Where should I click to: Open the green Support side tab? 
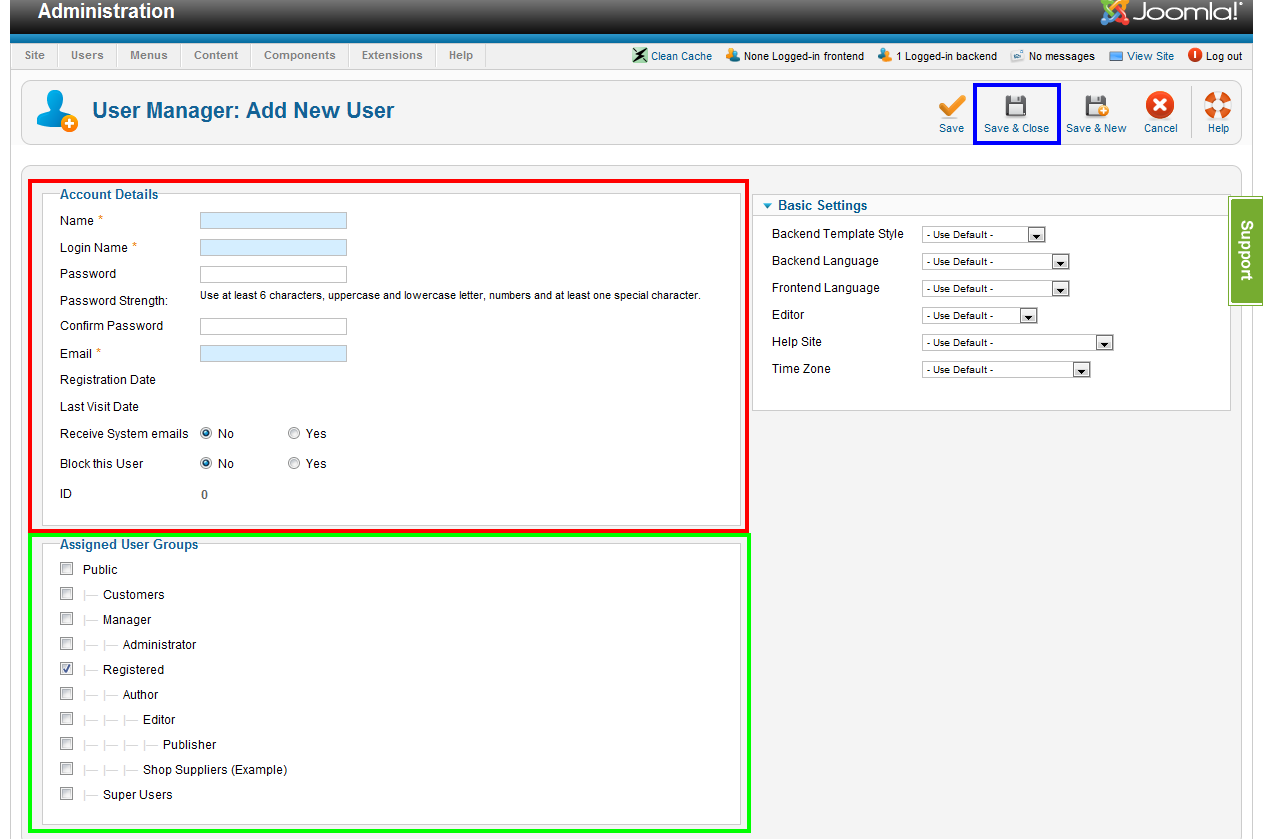pos(1245,250)
